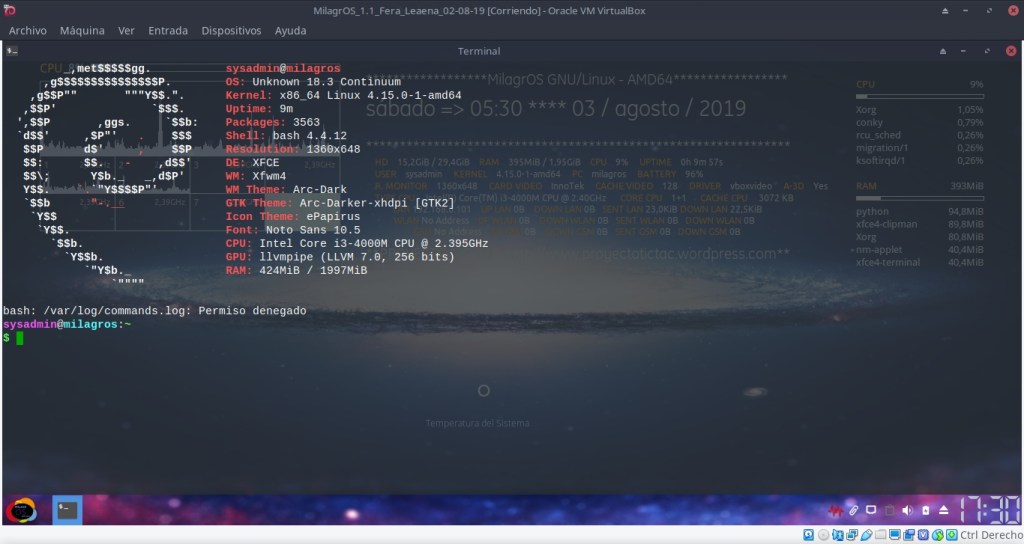Open the Máquina menu
The image size is (1024, 544).
click(x=82, y=31)
